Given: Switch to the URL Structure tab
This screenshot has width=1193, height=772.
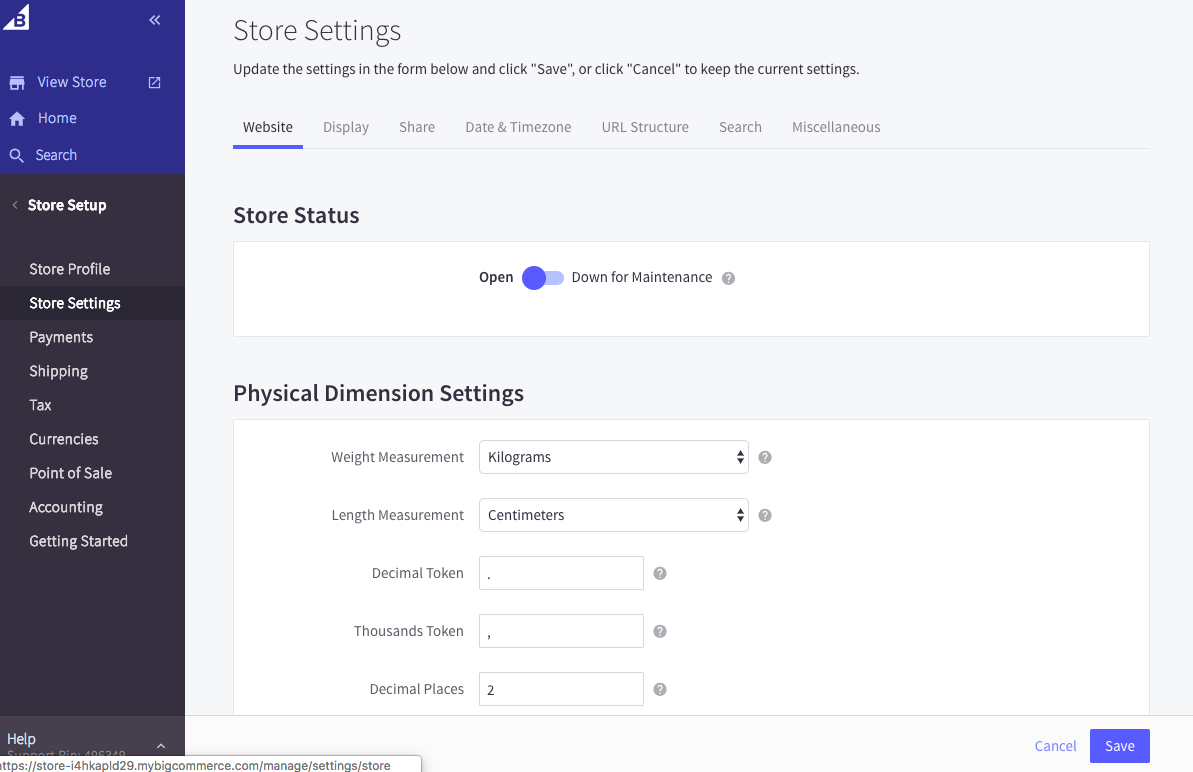Looking at the screenshot, I should (645, 127).
